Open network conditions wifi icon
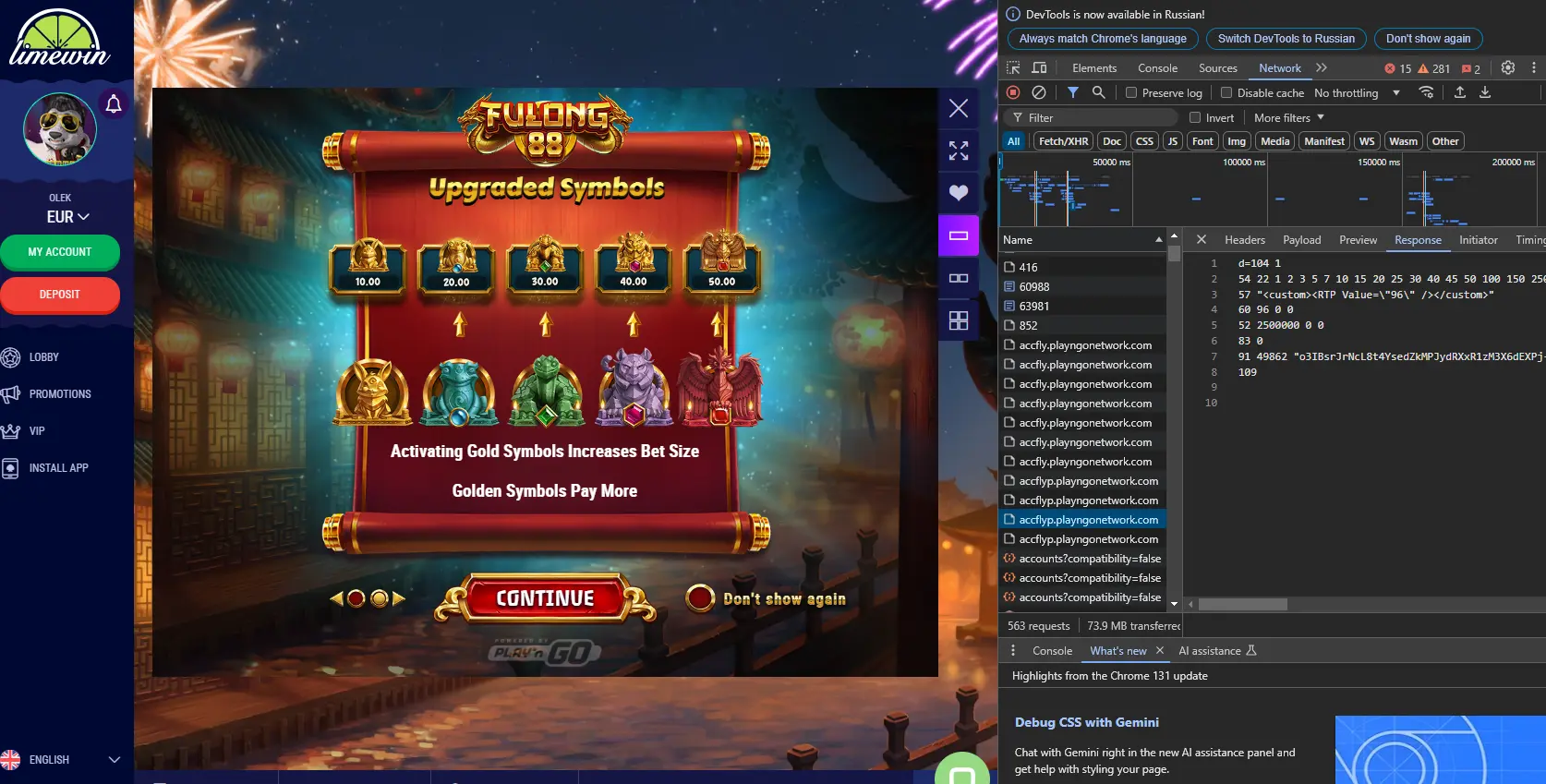Image resolution: width=1546 pixels, height=784 pixels. point(1427,92)
